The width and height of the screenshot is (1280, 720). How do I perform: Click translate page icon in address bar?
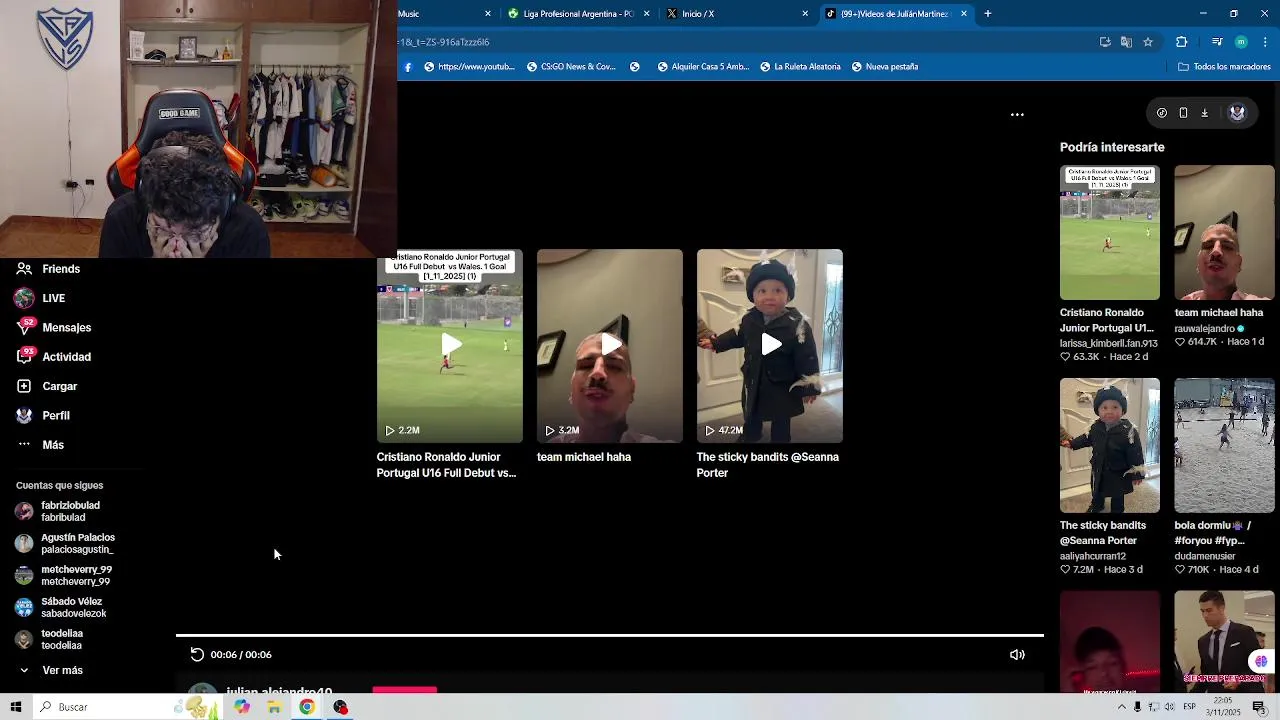tap(1126, 42)
